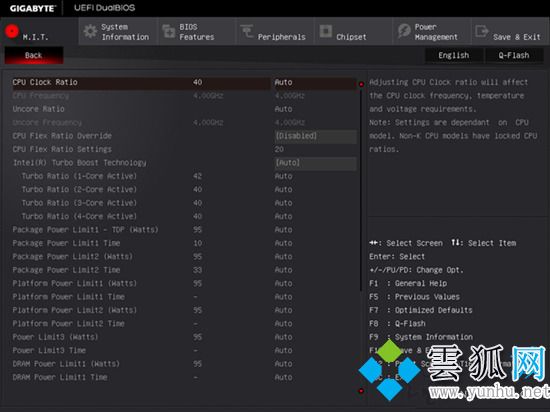Open the Peripherals tab
550x412 pixels.
coord(275,32)
